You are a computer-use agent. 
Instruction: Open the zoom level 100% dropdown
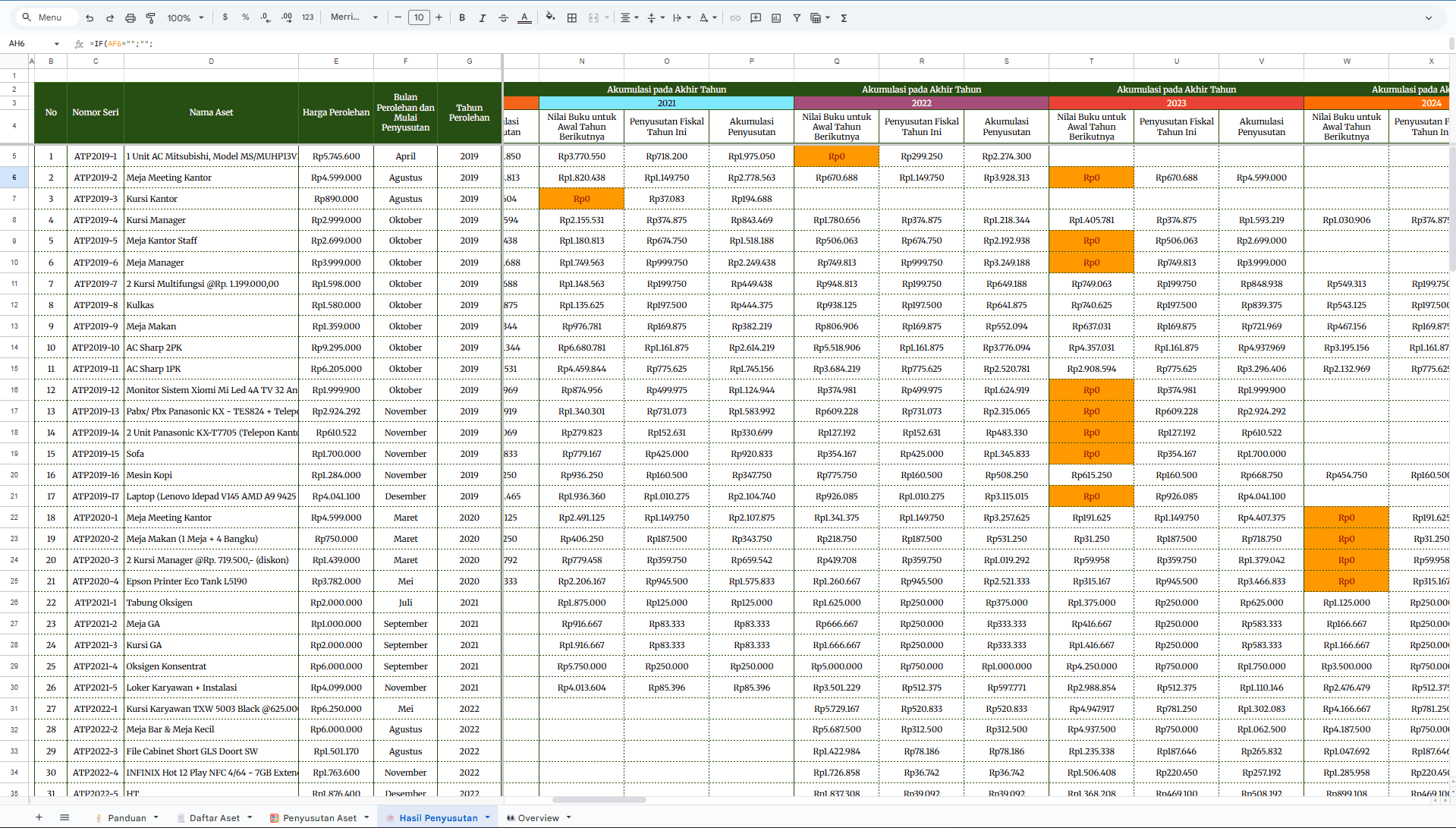(x=185, y=17)
